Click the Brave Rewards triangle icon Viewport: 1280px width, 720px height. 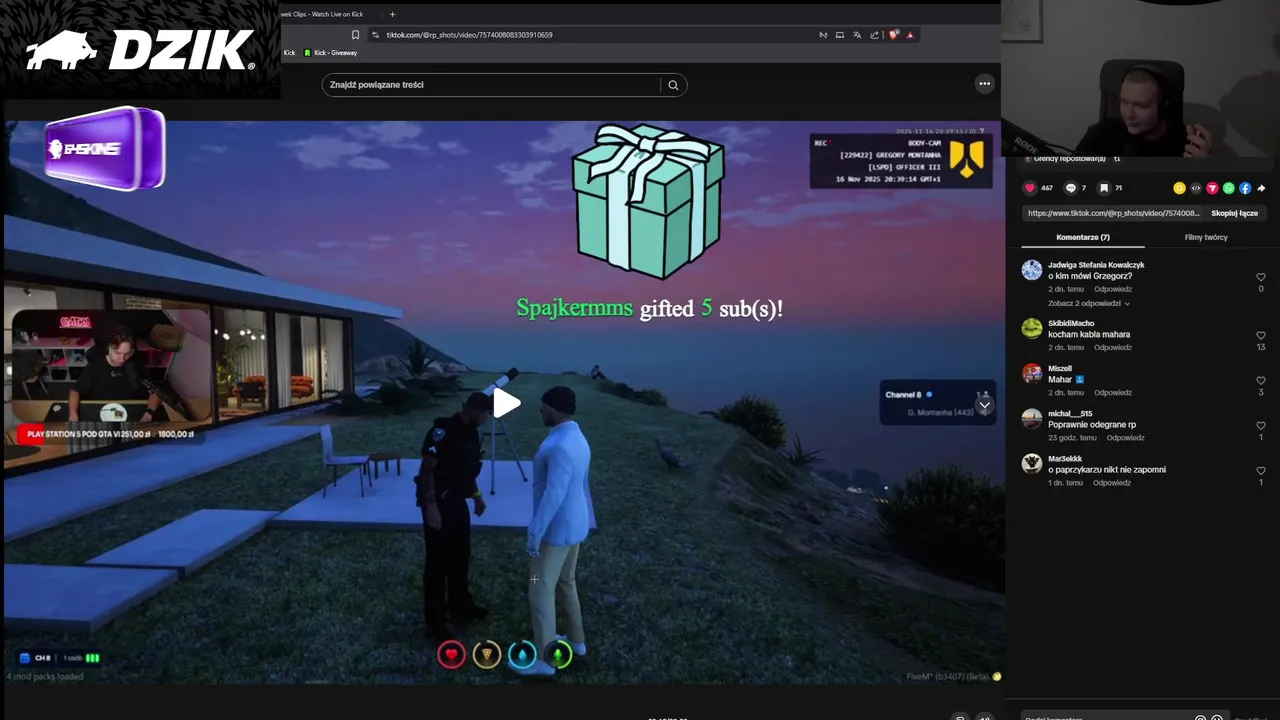pyautogui.click(x=910, y=35)
